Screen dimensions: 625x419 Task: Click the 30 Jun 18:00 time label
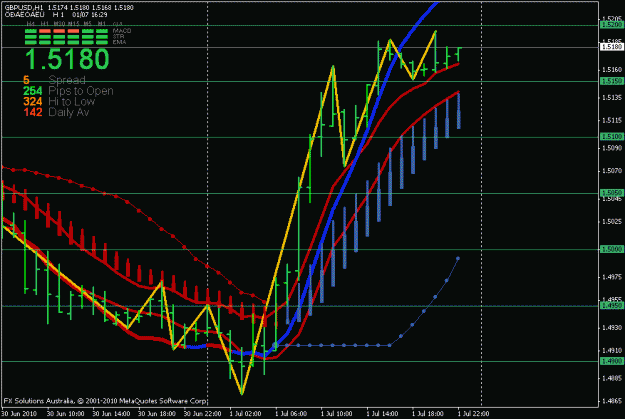(x=157, y=414)
